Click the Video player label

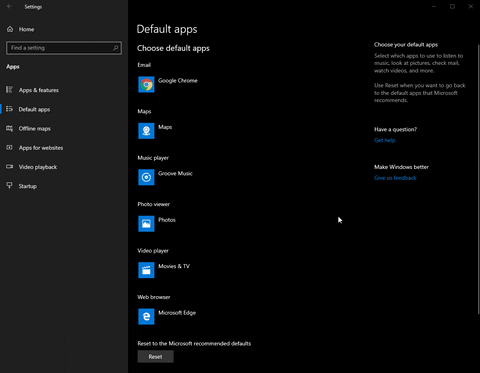click(x=153, y=251)
